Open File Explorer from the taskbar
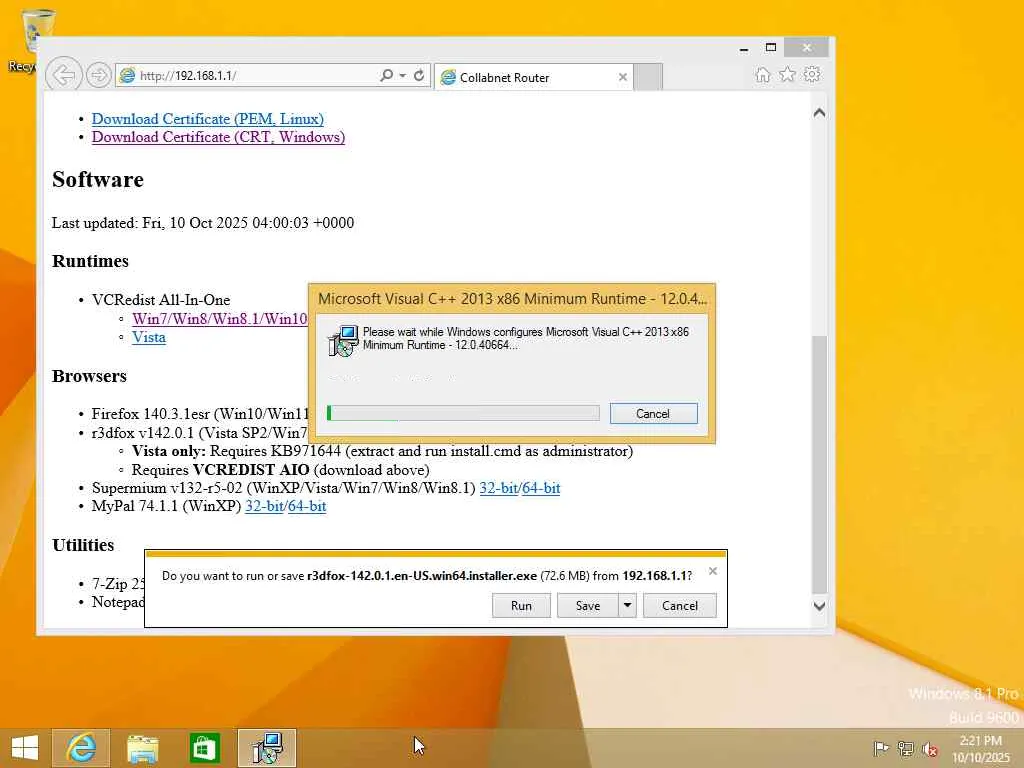 [142, 748]
